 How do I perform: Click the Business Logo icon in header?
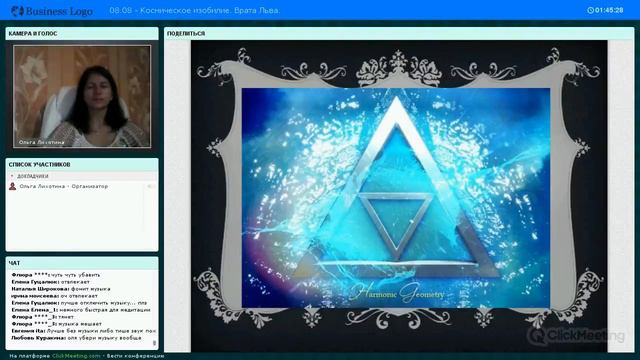tap(18, 11)
